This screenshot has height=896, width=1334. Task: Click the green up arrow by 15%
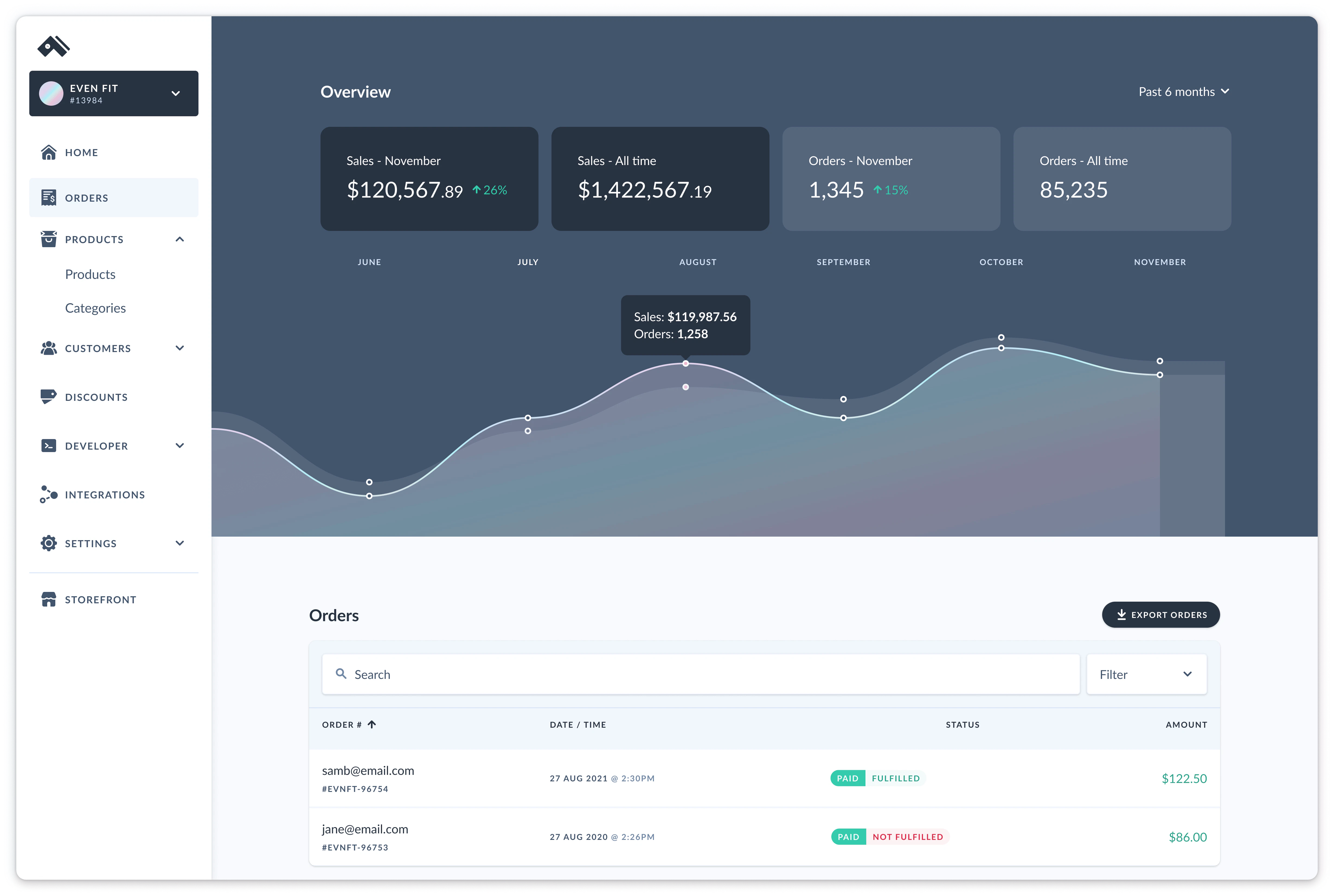point(877,190)
